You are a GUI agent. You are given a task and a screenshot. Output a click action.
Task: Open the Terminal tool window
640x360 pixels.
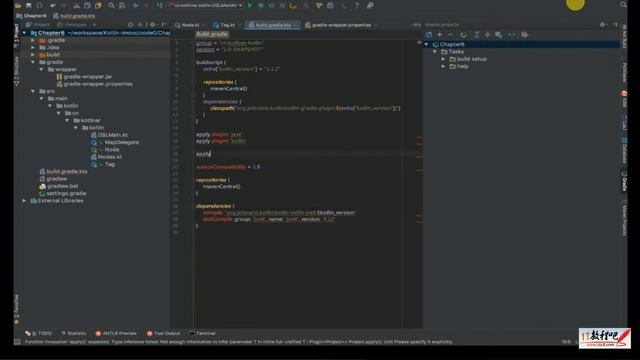202,333
